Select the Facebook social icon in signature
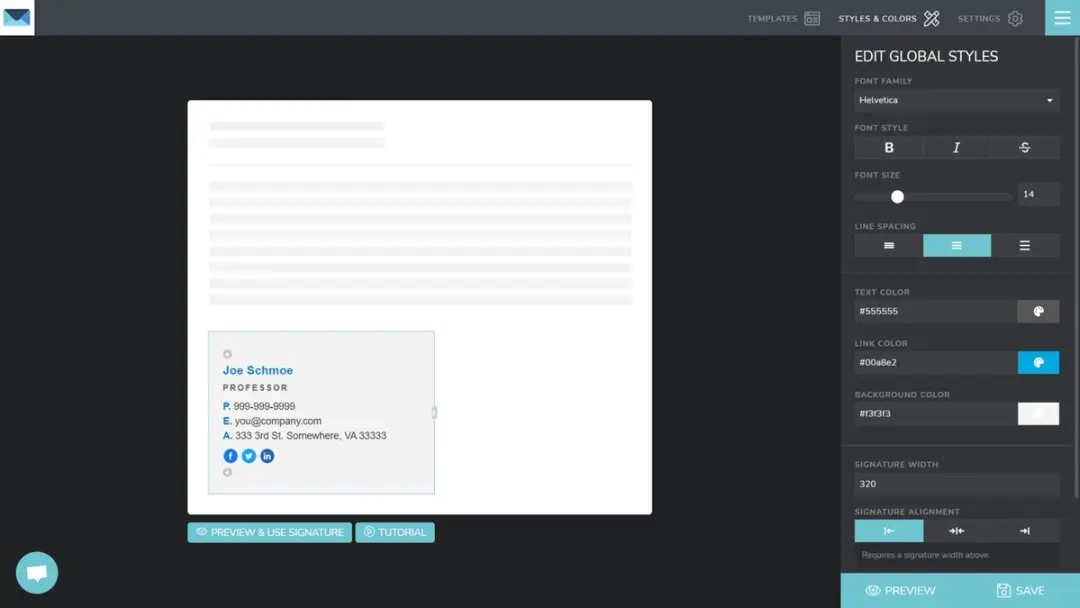1080x608 pixels. click(x=230, y=455)
